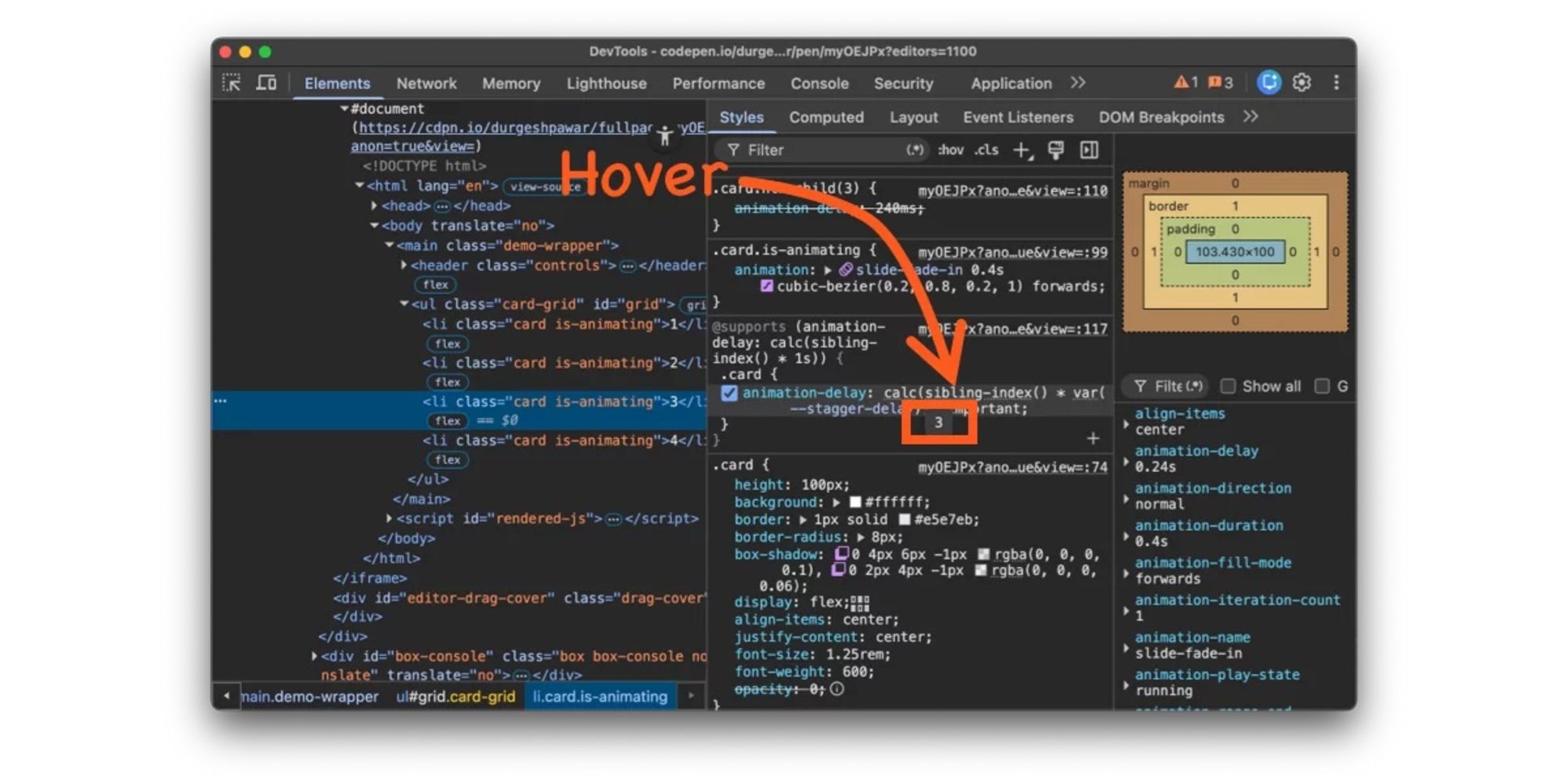Click the issues count flag icon
This screenshot has height=784, width=1568.
[1221, 82]
